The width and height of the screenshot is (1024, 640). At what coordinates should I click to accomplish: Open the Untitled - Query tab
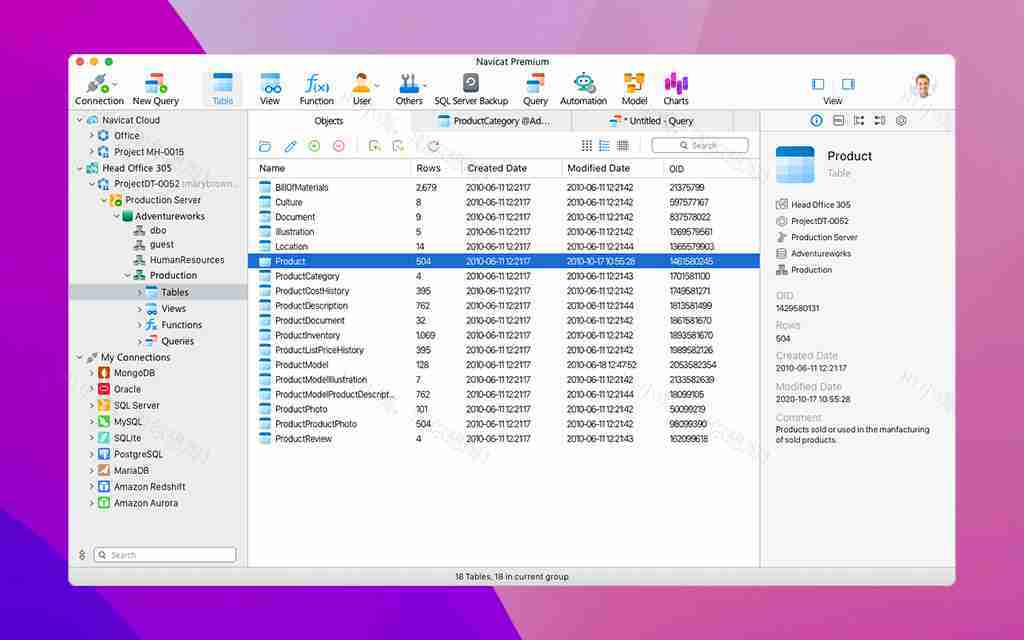point(655,120)
